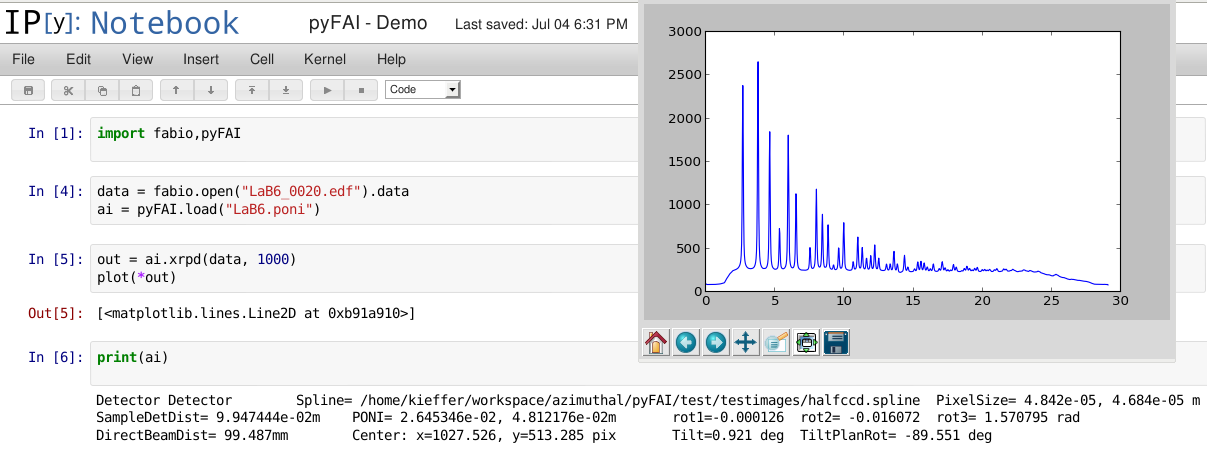This screenshot has width=1207, height=450.
Task: Interrupt the kernel with the stop button
Action: (x=360, y=90)
